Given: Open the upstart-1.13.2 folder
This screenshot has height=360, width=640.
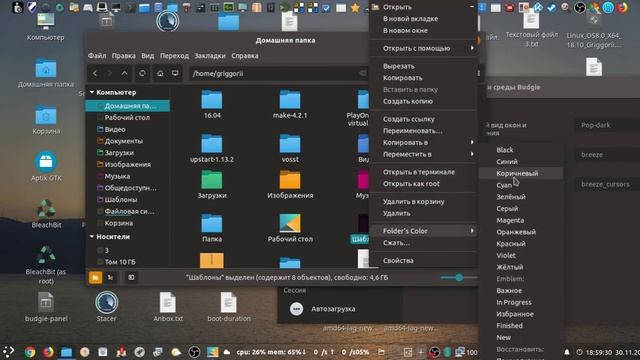Looking at the screenshot, I should tap(212, 149).
